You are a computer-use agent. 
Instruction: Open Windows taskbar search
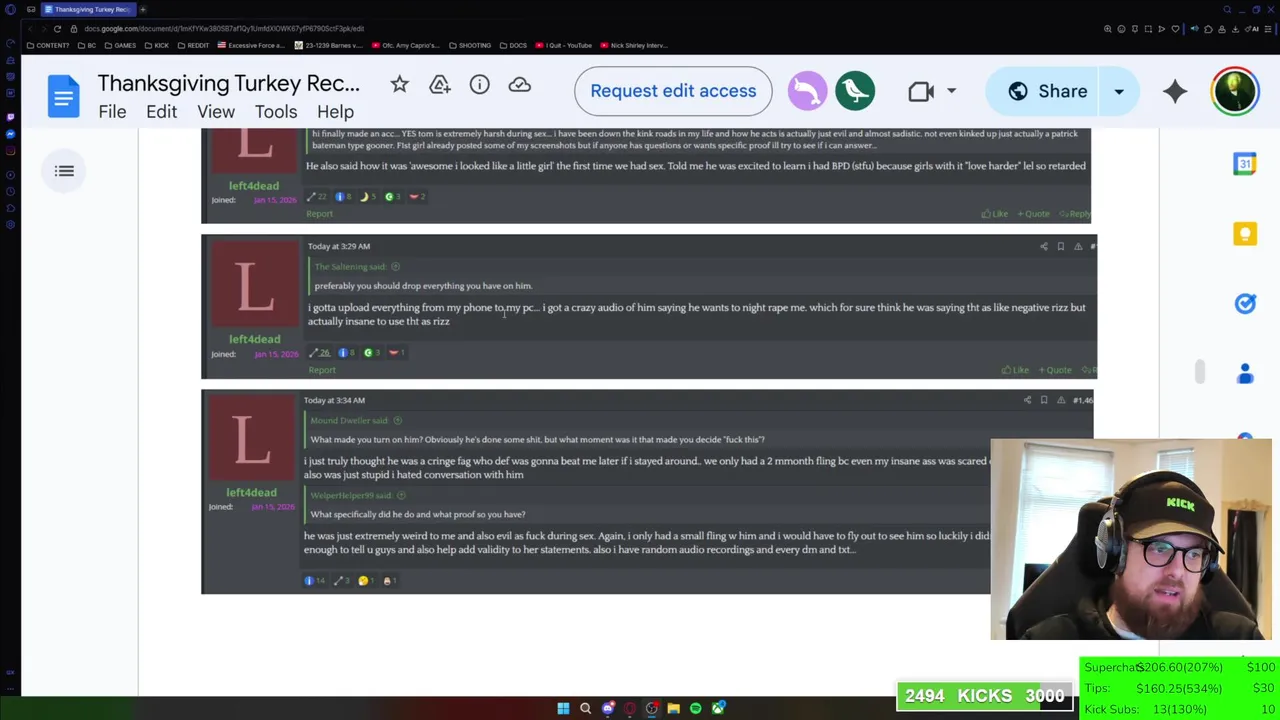pyautogui.click(x=585, y=708)
